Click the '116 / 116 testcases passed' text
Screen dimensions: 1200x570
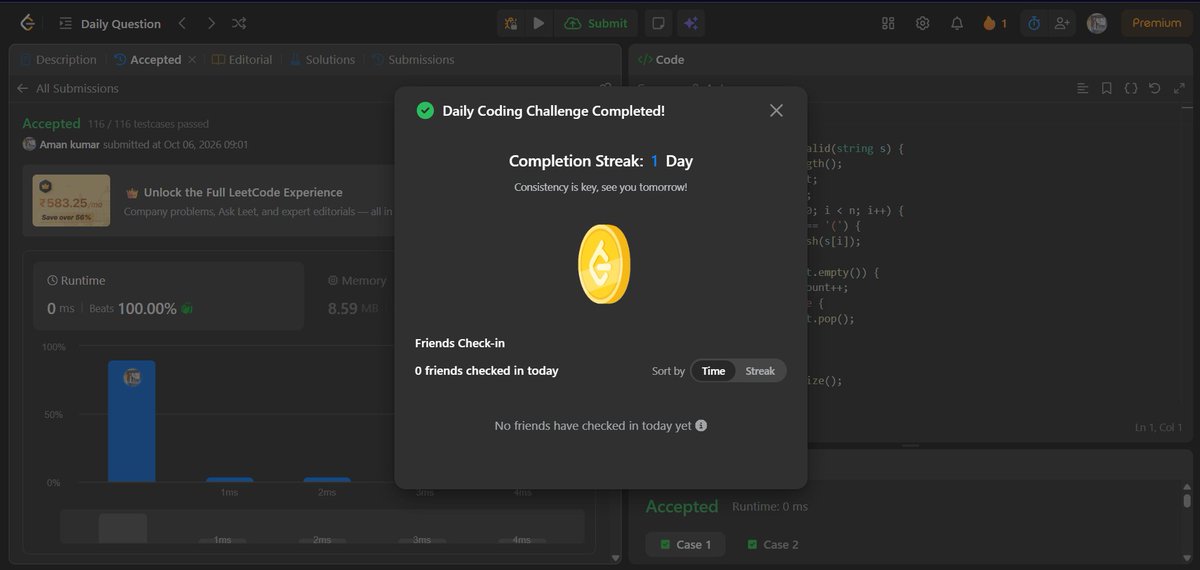(x=148, y=124)
